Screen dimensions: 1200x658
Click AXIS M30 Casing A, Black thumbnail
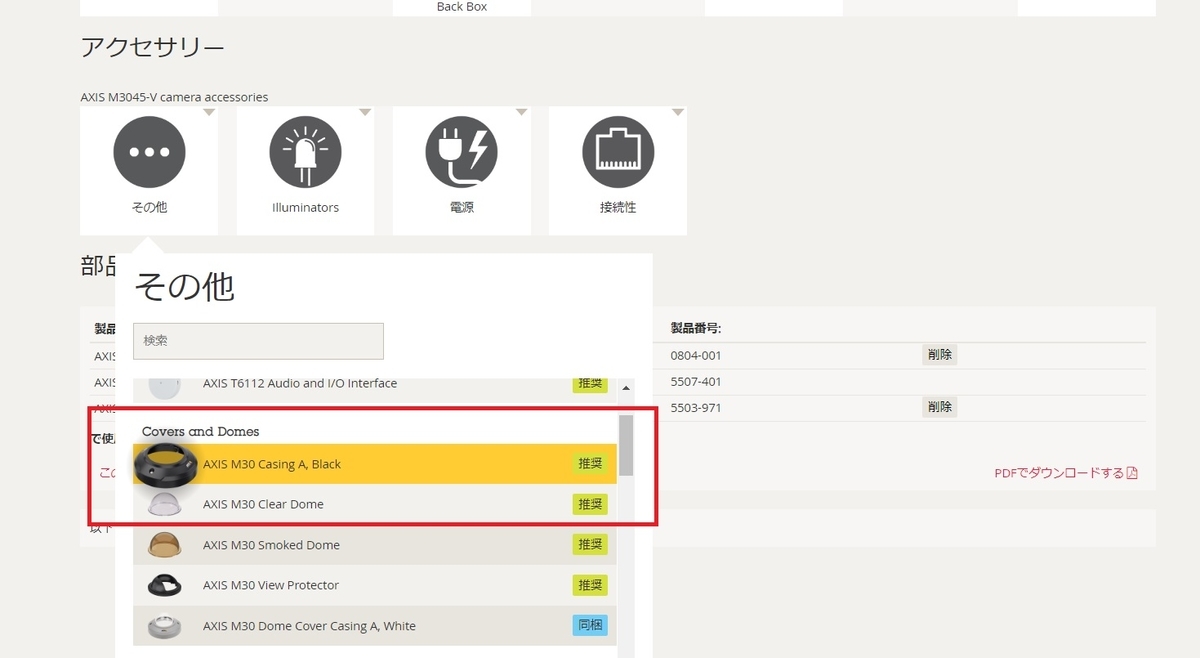(165, 464)
